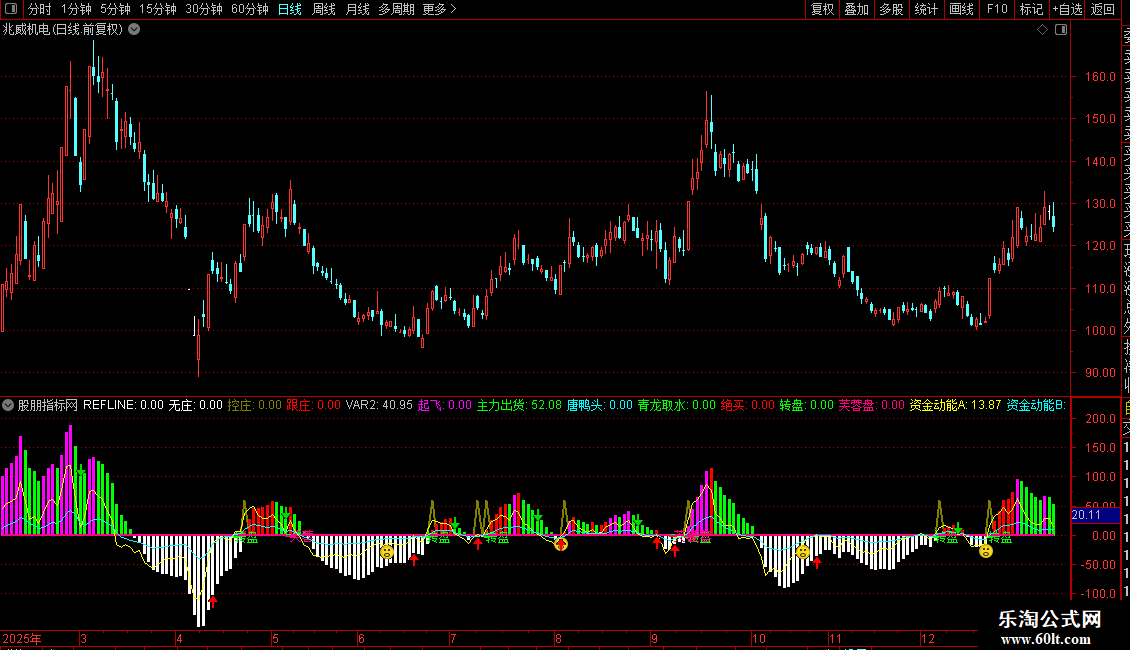
Task: Click the 唐鸭头: 0.00 indicator label
Action: coord(600,405)
